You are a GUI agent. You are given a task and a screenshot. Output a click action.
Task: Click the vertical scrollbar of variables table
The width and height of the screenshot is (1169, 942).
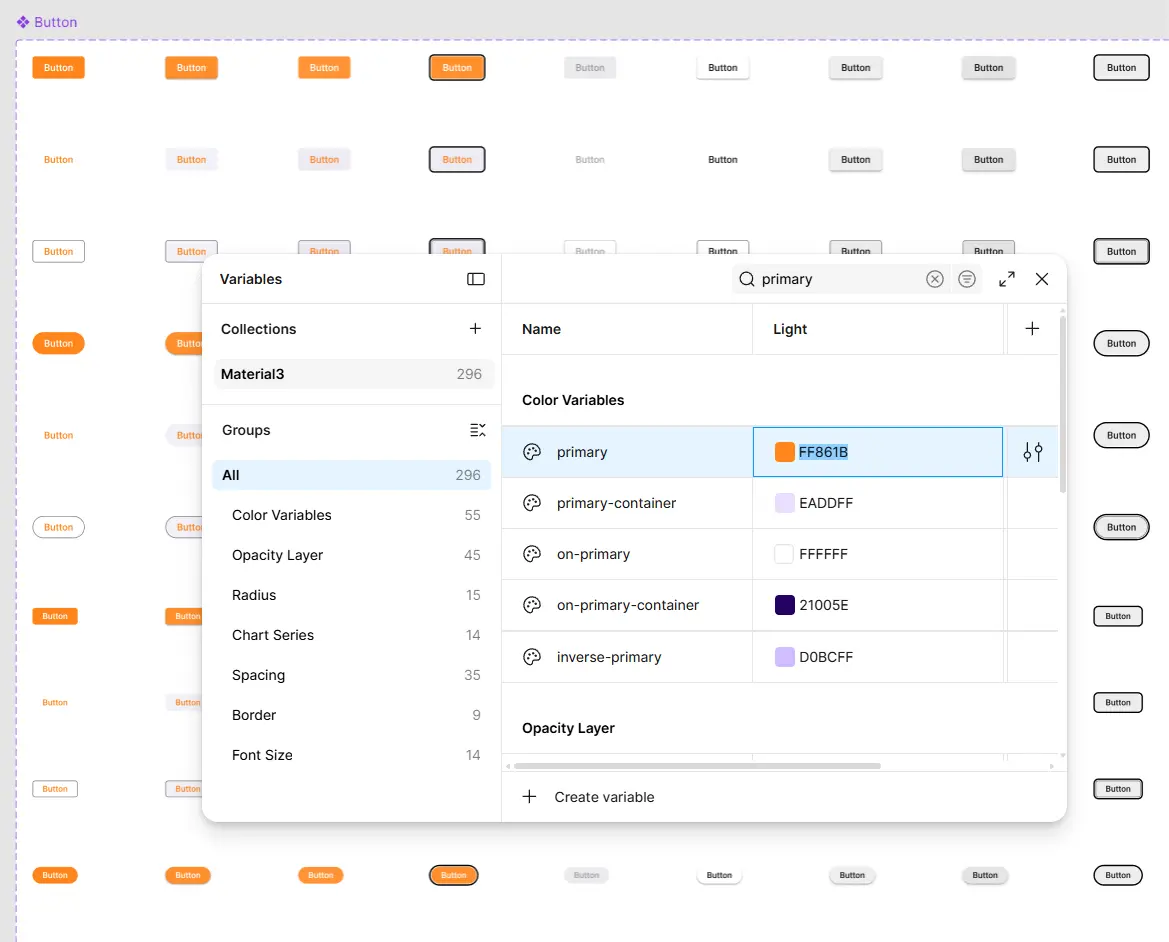(x=1062, y=405)
